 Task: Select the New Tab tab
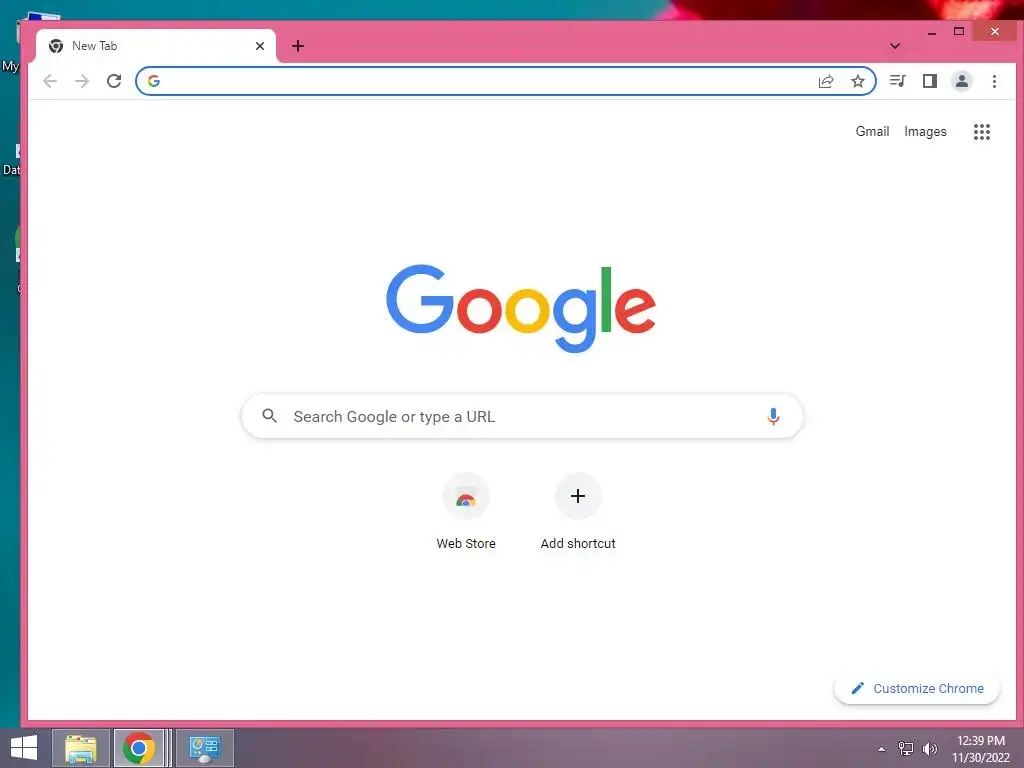(155, 46)
